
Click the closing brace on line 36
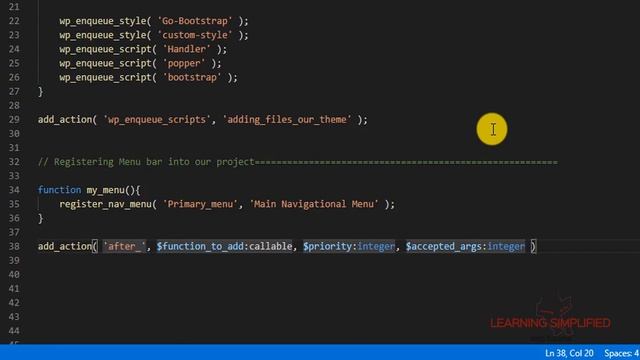coord(40,218)
